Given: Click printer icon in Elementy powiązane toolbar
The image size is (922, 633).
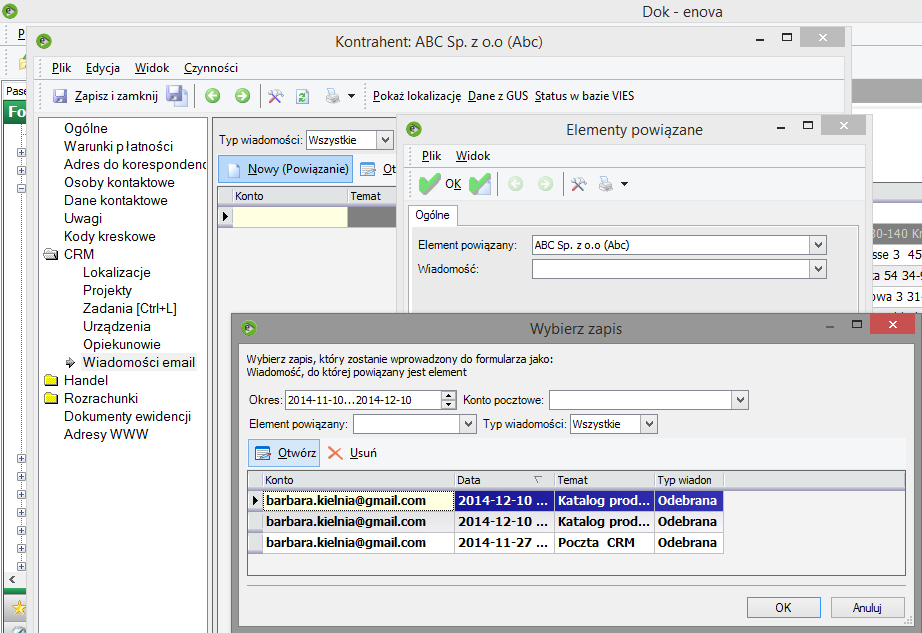Looking at the screenshot, I should point(606,184).
